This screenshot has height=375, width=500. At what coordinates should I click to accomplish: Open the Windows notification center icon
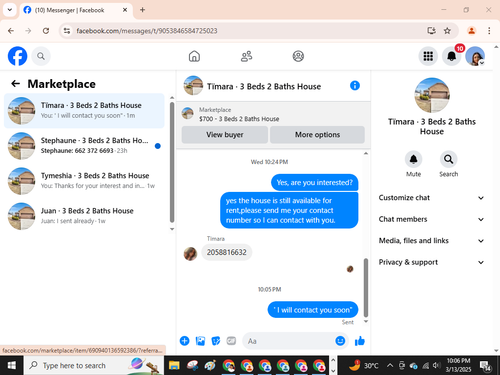485,366
